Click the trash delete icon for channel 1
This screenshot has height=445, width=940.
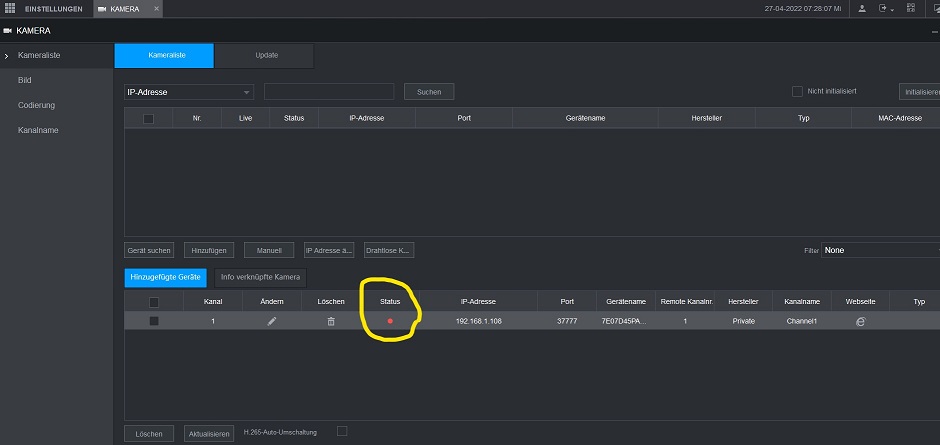coord(331,321)
